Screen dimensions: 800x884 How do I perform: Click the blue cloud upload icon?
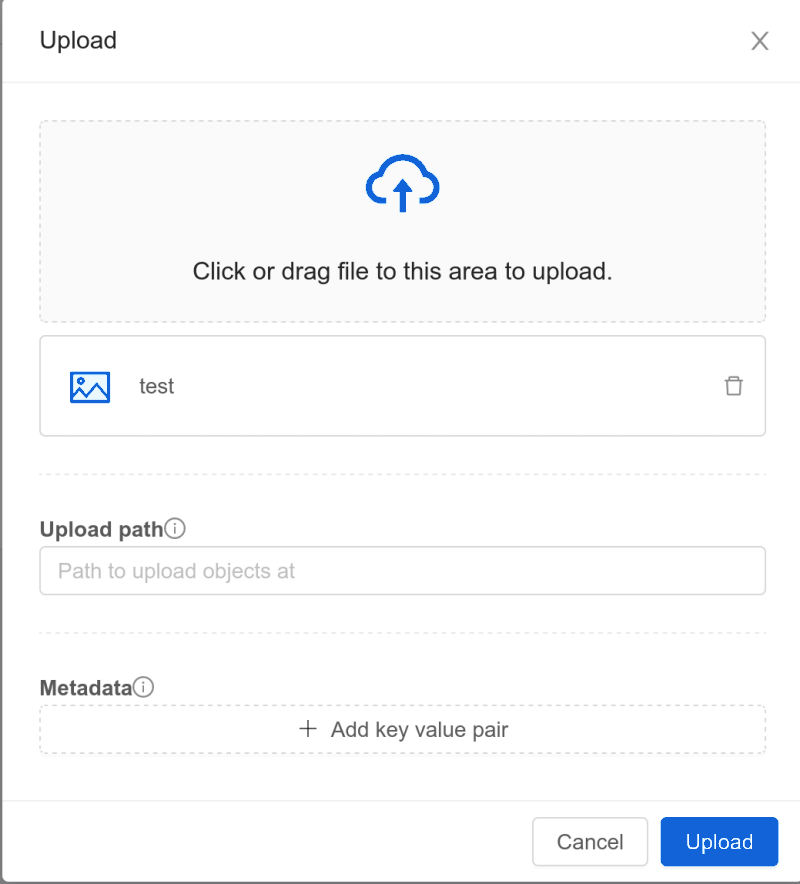click(402, 183)
